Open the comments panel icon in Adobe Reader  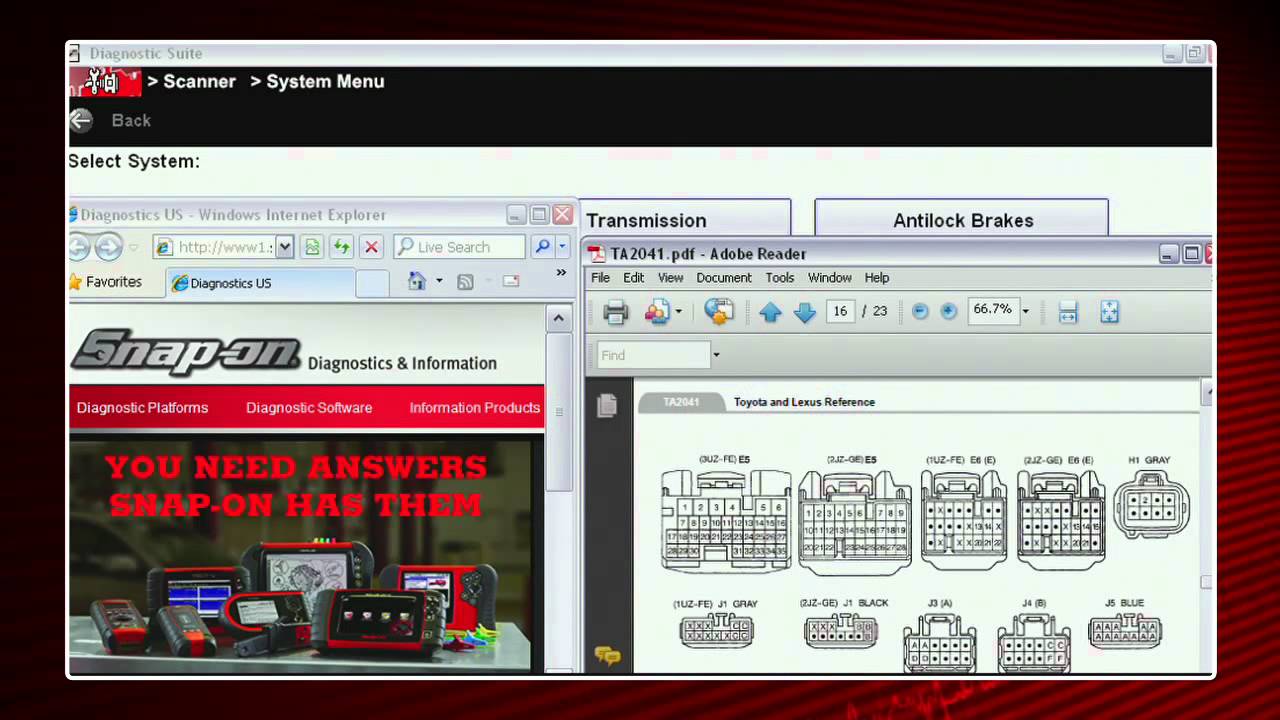pyautogui.click(x=607, y=655)
